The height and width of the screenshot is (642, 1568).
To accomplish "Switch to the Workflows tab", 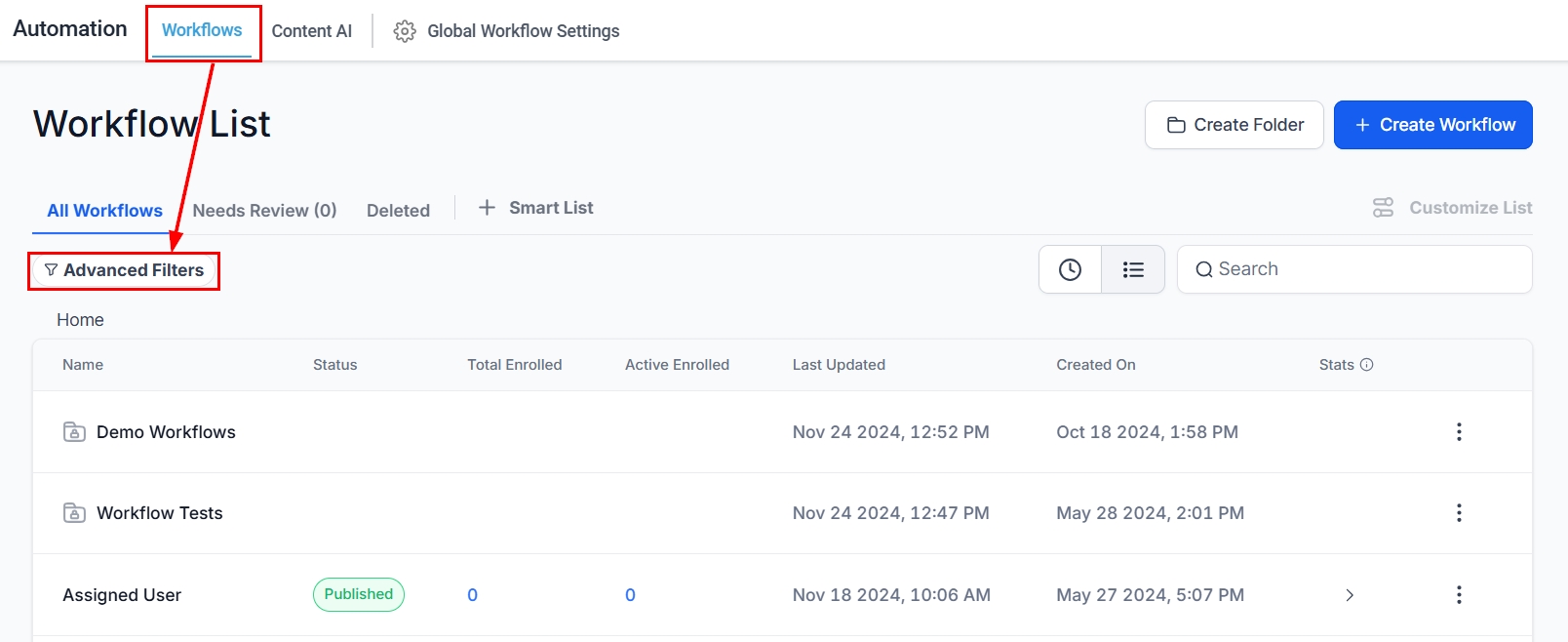I will click(202, 30).
